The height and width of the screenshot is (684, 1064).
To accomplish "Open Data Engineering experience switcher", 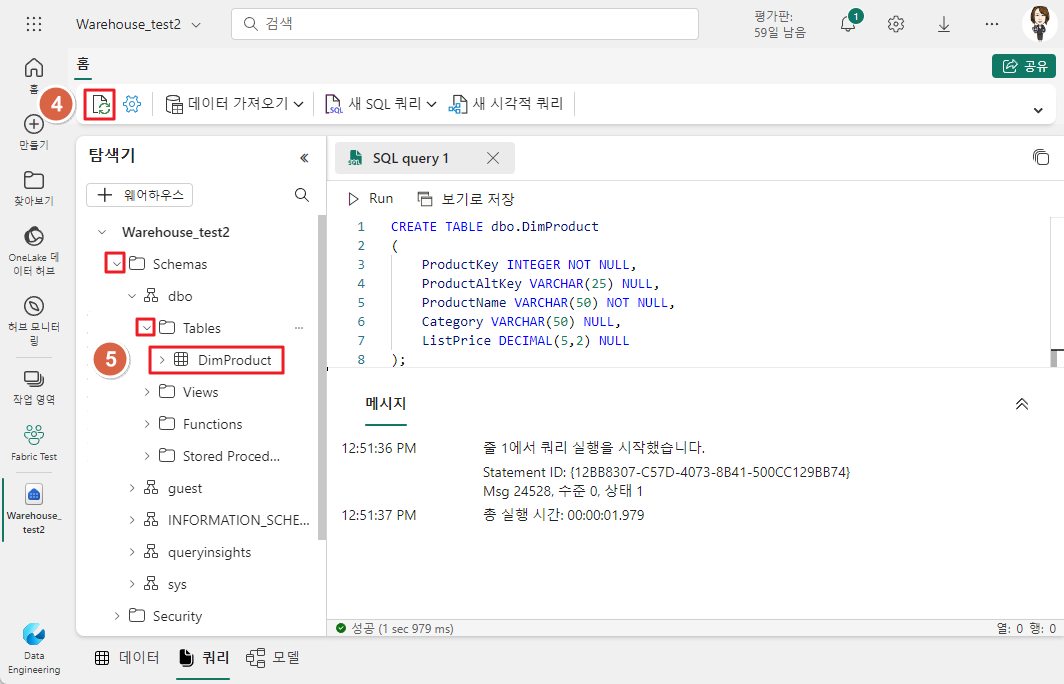I will (x=34, y=649).
